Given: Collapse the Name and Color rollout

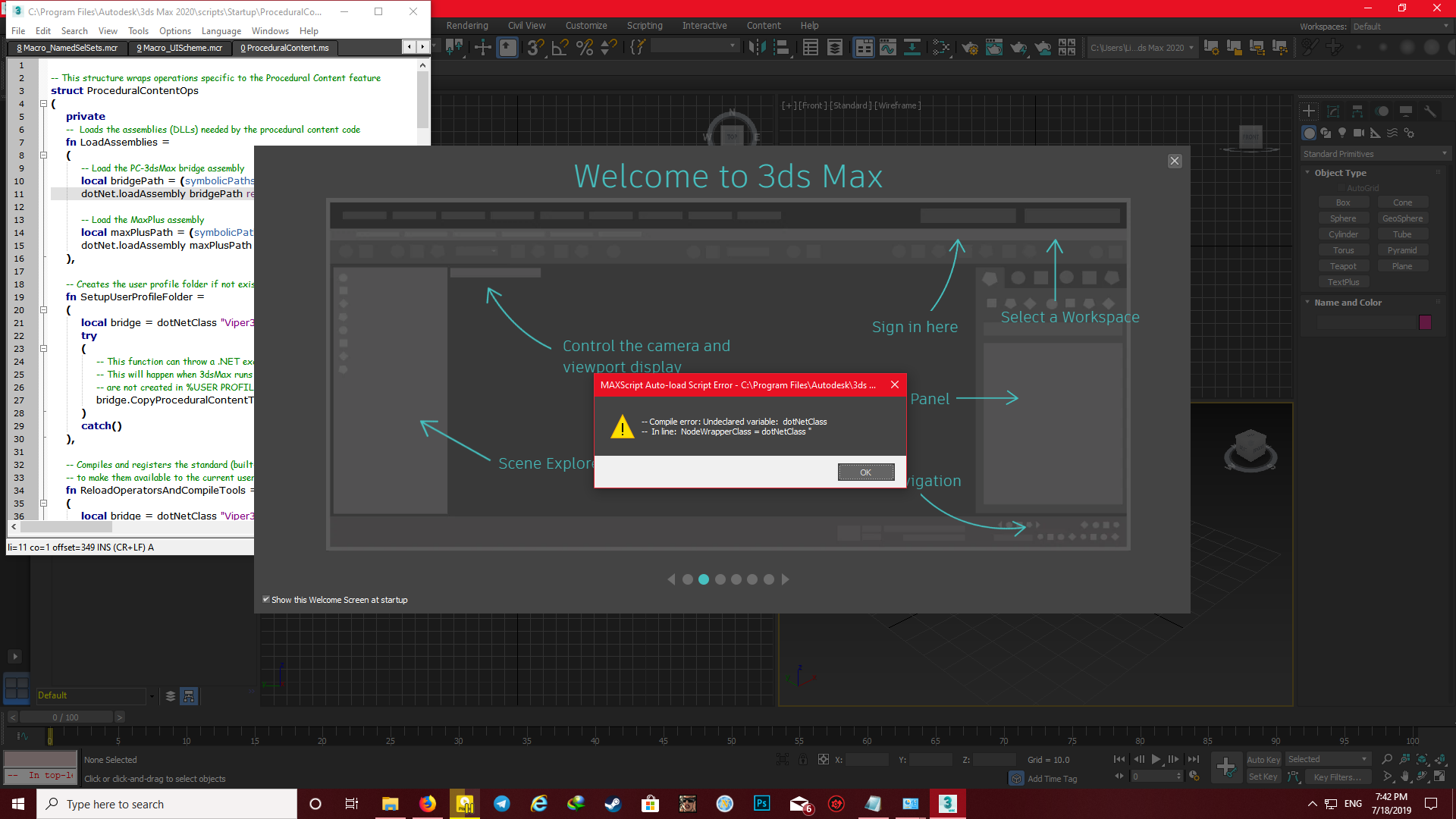Looking at the screenshot, I should pyautogui.click(x=1307, y=303).
